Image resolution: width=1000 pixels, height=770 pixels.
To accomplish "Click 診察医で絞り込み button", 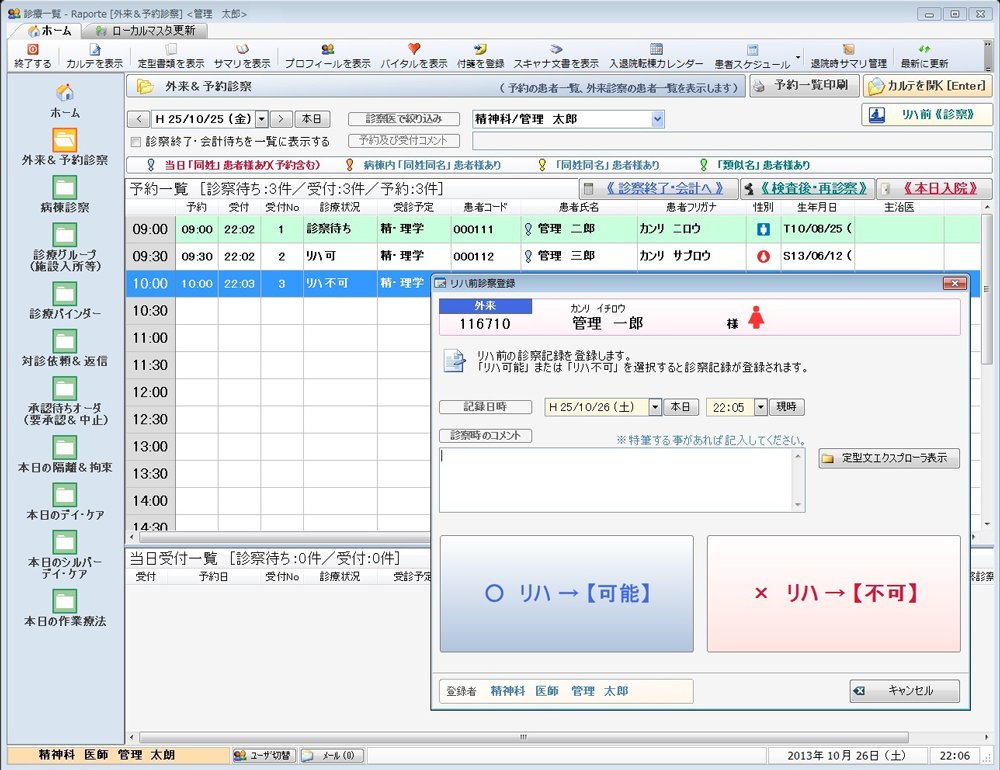I will [x=404, y=119].
